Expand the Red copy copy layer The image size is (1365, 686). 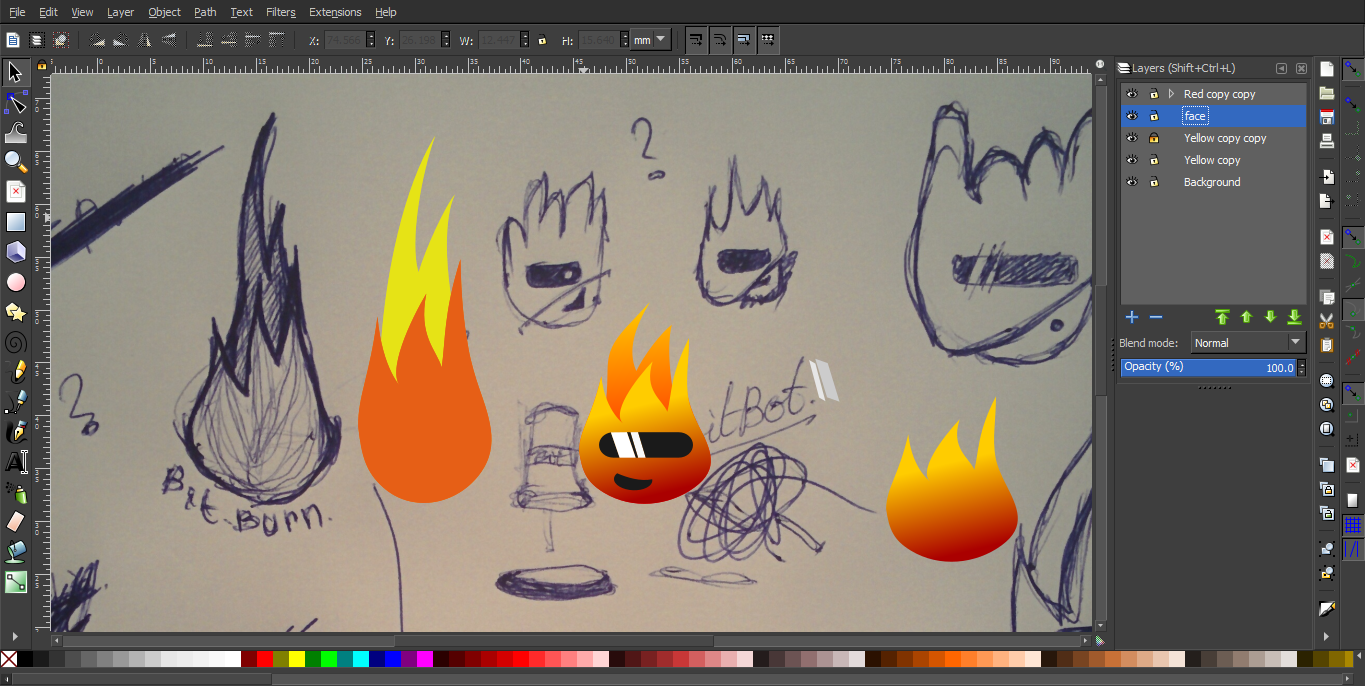click(1171, 94)
